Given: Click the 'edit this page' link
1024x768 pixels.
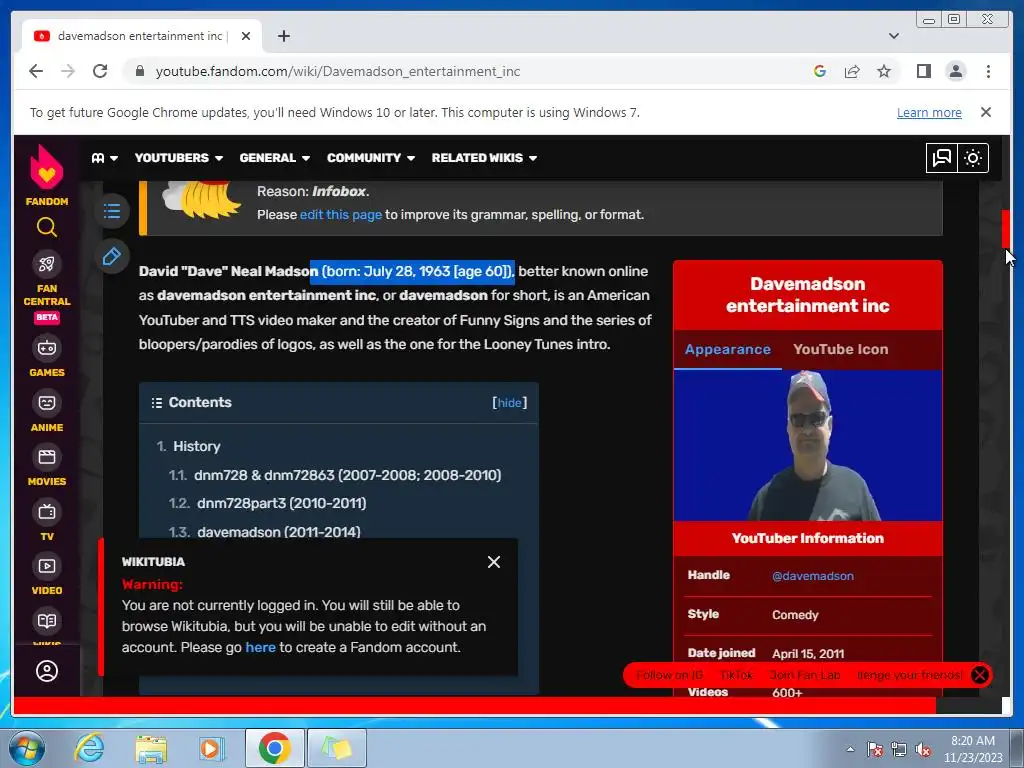Looking at the screenshot, I should tap(340, 215).
